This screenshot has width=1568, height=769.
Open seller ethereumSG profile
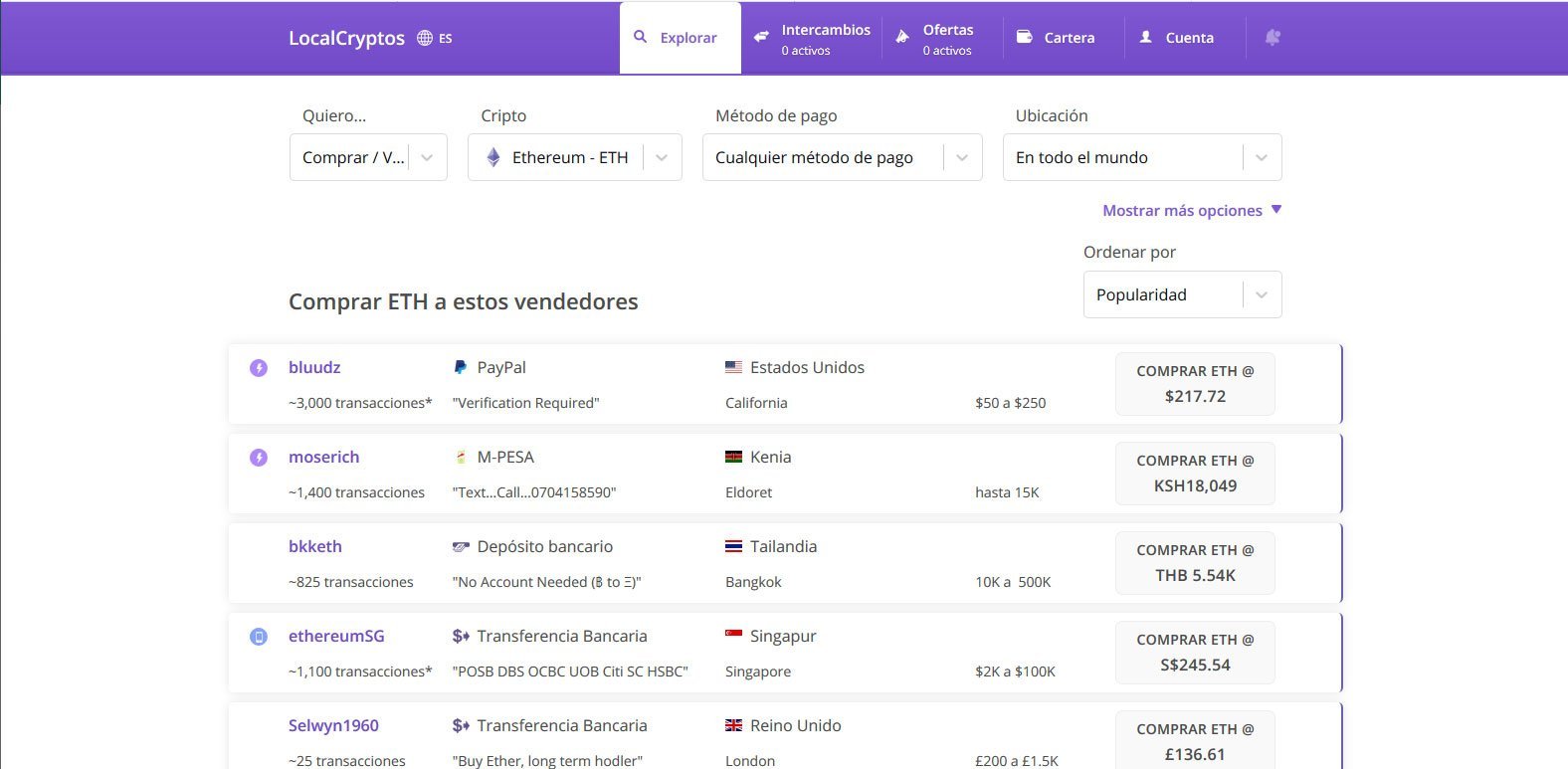coord(336,636)
